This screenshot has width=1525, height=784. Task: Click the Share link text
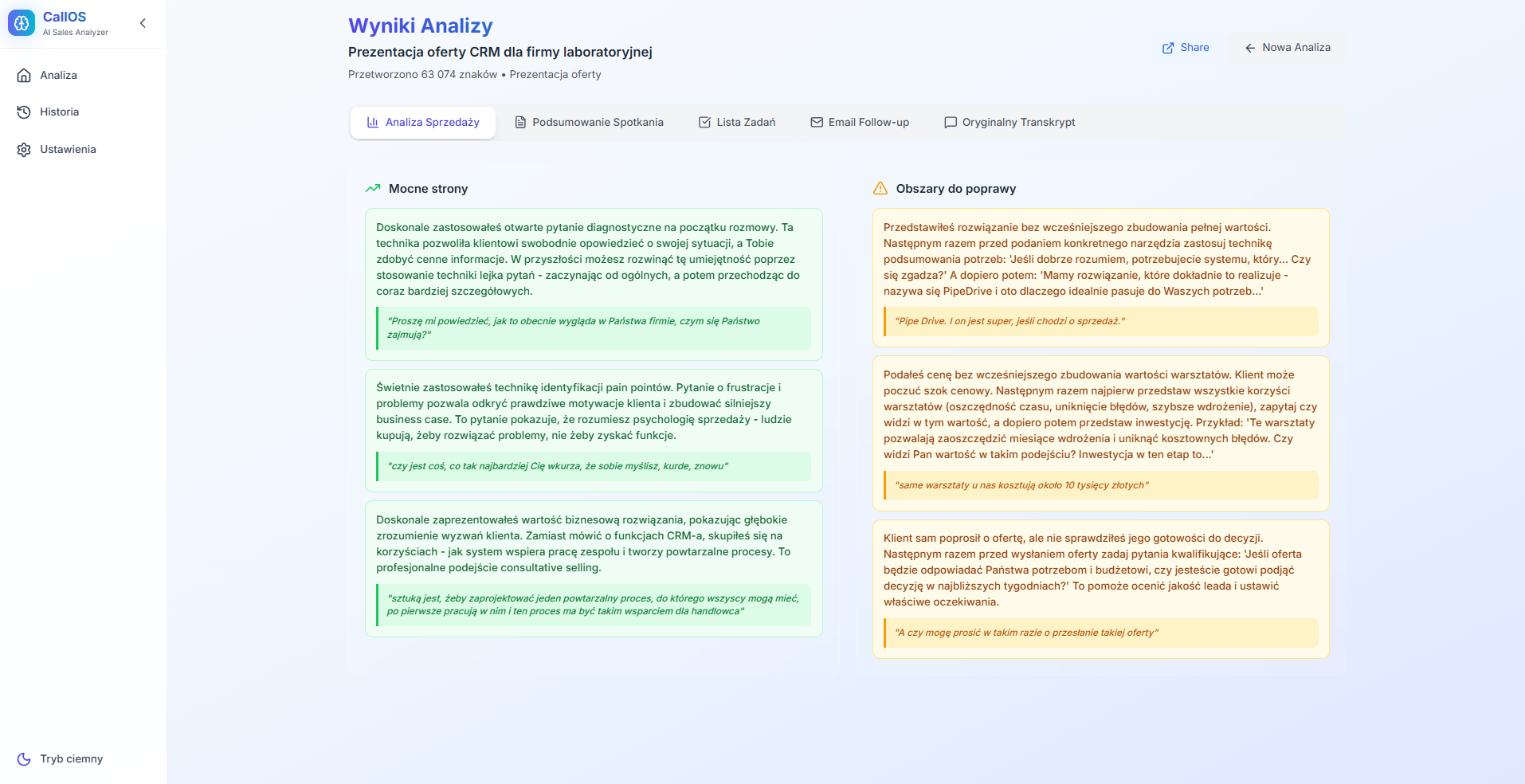pyautogui.click(x=1194, y=48)
